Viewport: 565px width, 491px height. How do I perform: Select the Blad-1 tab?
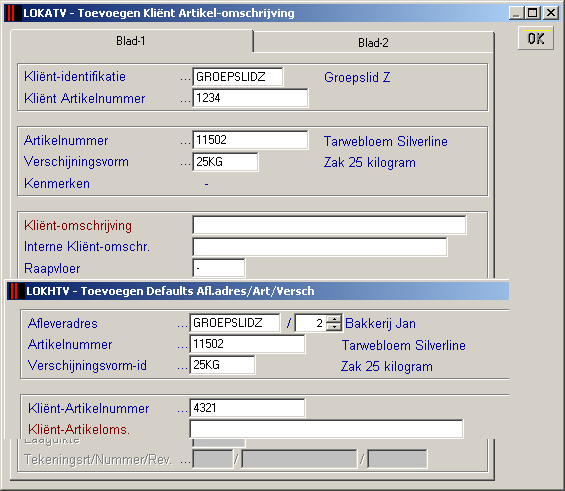click(x=131, y=41)
